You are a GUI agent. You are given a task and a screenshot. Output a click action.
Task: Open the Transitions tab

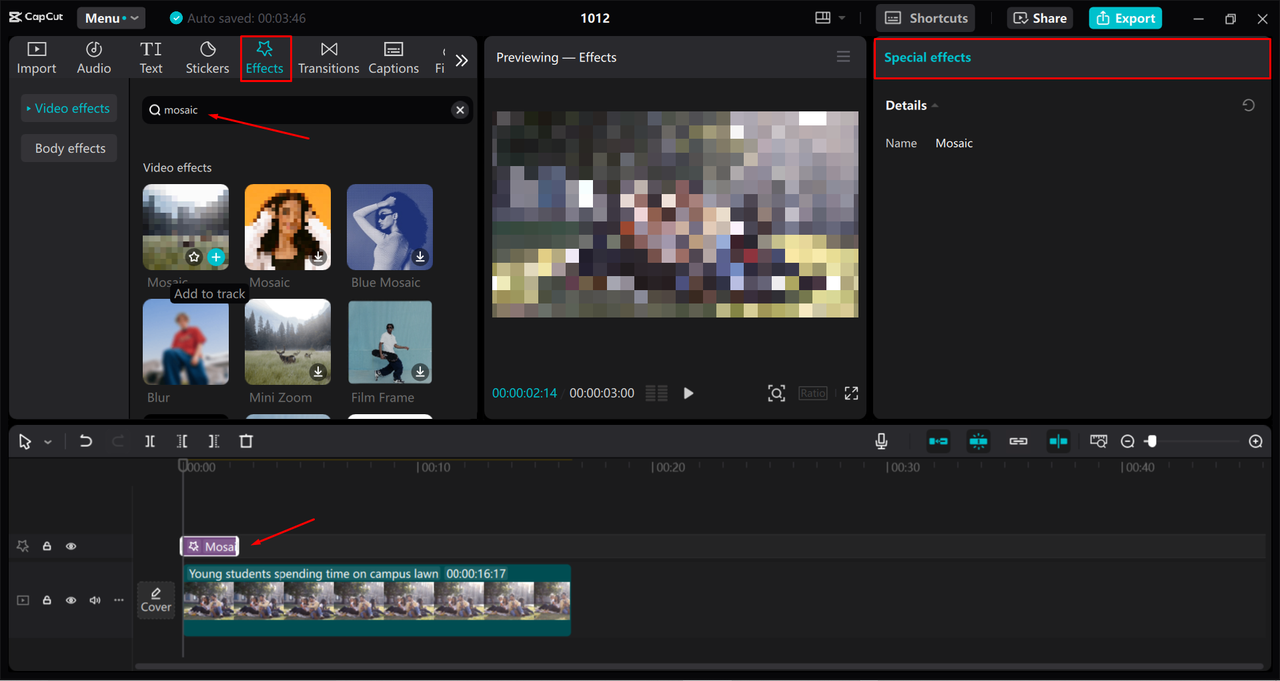328,59
